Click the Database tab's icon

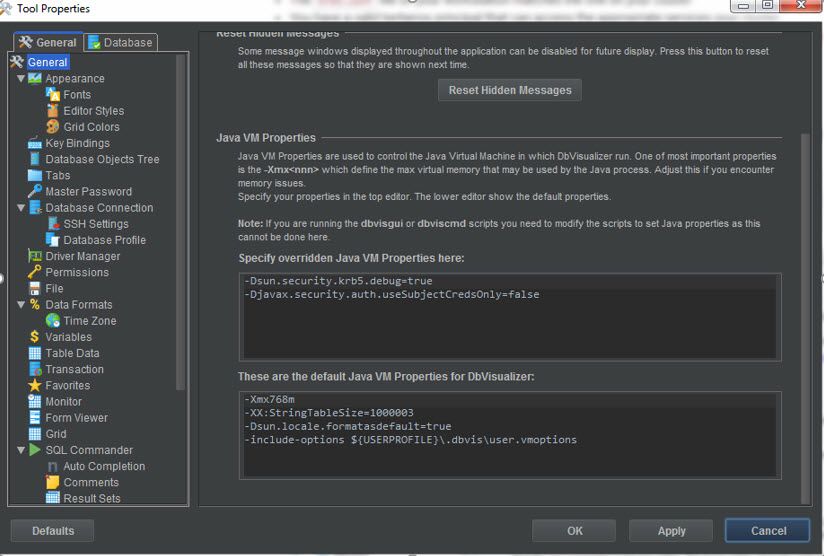pyautogui.click(x=95, y=43)
